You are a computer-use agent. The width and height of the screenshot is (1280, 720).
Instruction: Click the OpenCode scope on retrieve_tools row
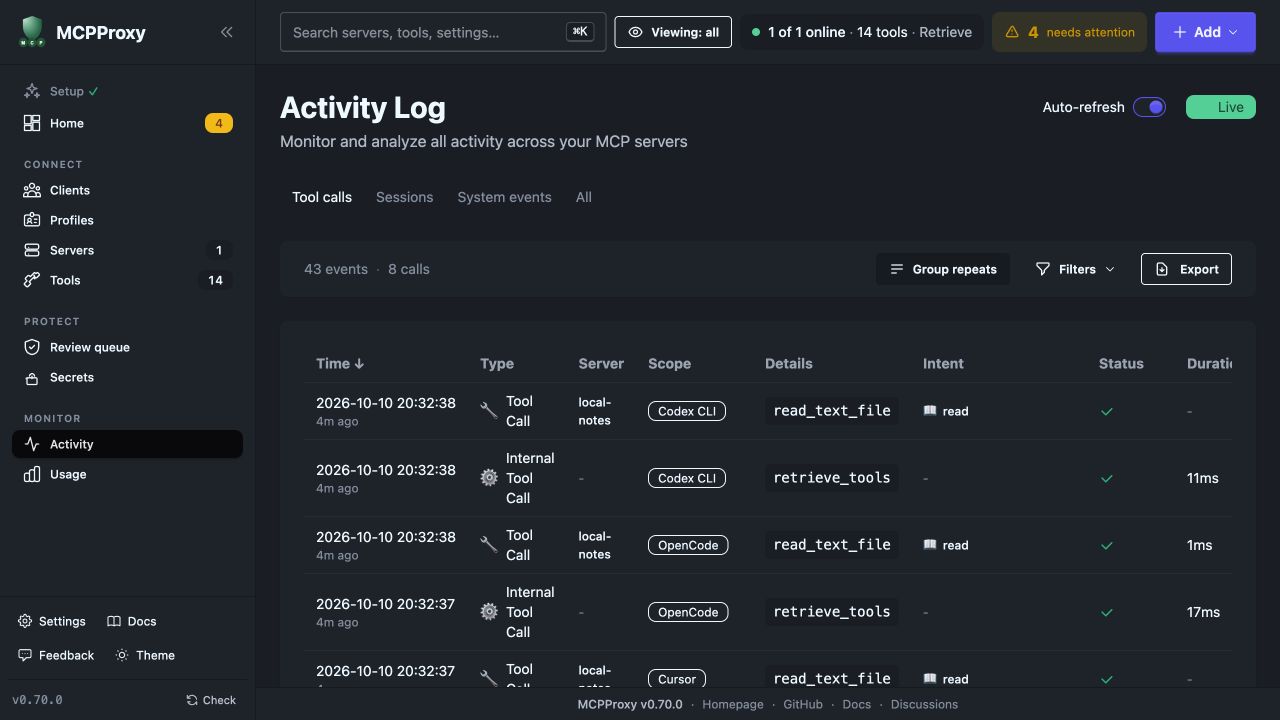click(688, 612)
